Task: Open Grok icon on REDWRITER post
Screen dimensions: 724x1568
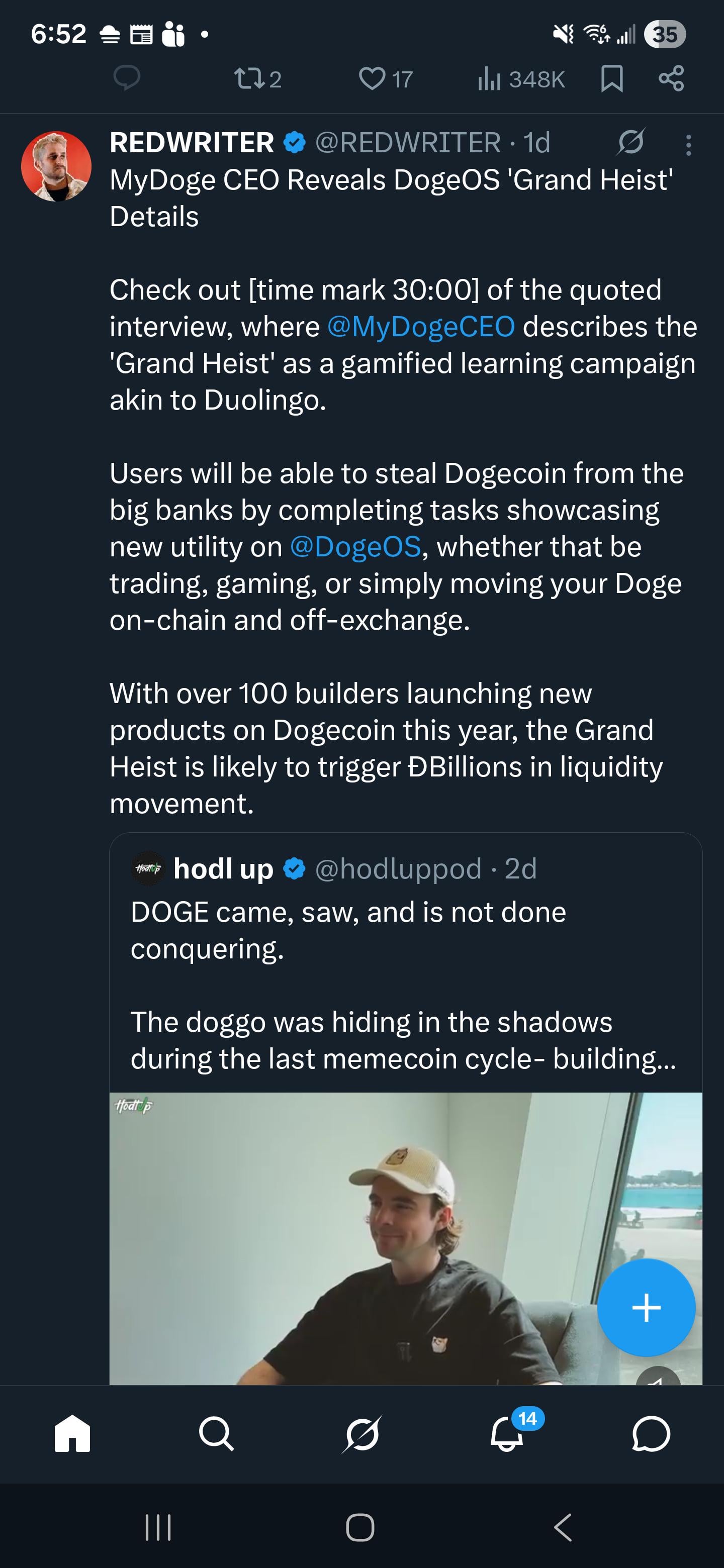Action: (x=631, y=142)
